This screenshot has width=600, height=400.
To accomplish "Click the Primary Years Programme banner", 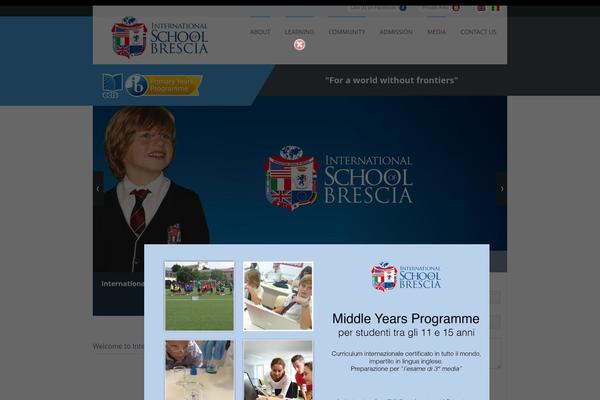I will click(175, 85).
